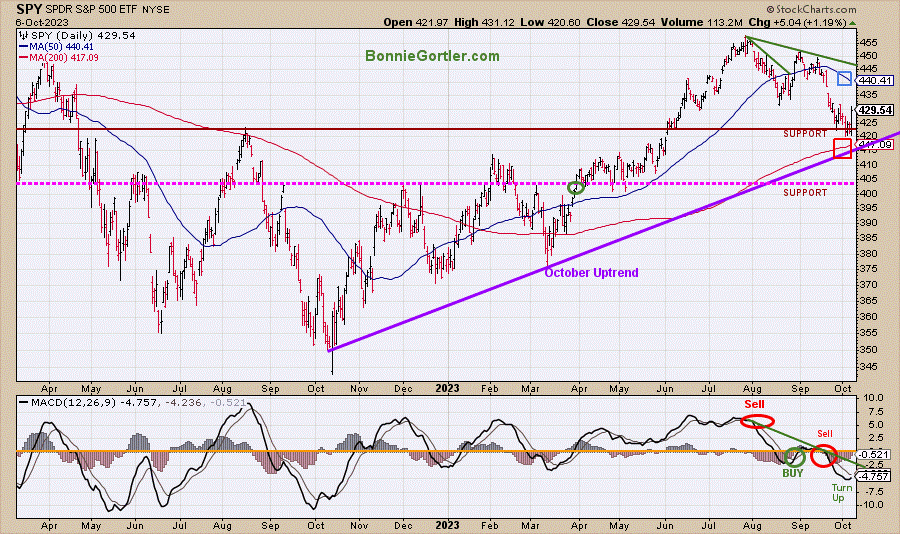The height and width of the screenshot is (534, 900).
Task: Click the 'SPY (Daily) 429.54' legend entry
Action: tap(77, 36)
